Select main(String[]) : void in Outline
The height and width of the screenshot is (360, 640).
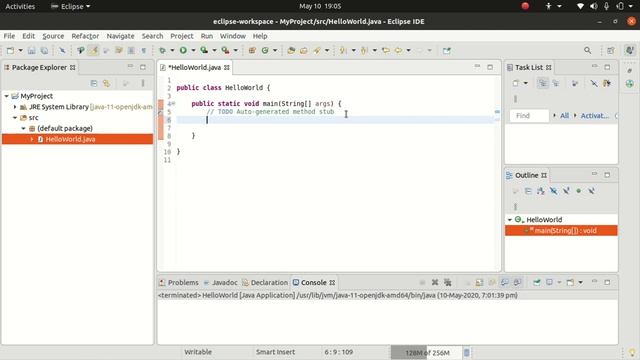click(561, 231)
